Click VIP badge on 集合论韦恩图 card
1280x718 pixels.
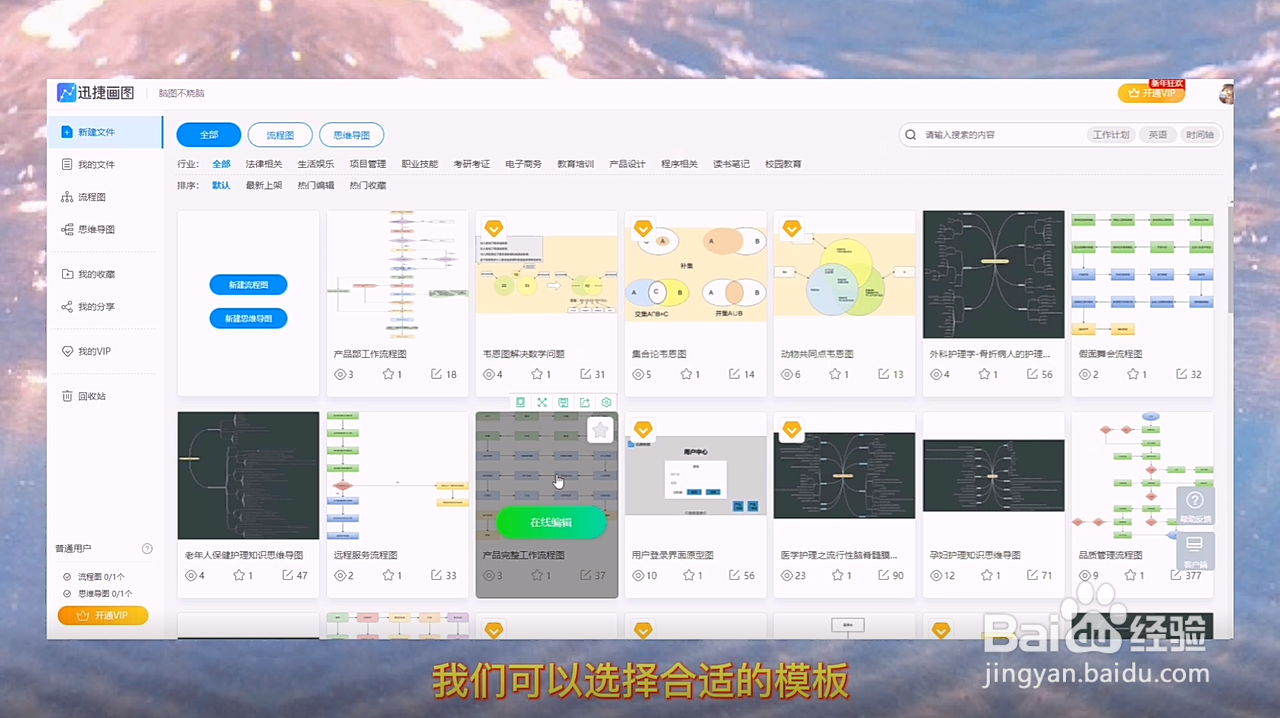pos(643,228)
